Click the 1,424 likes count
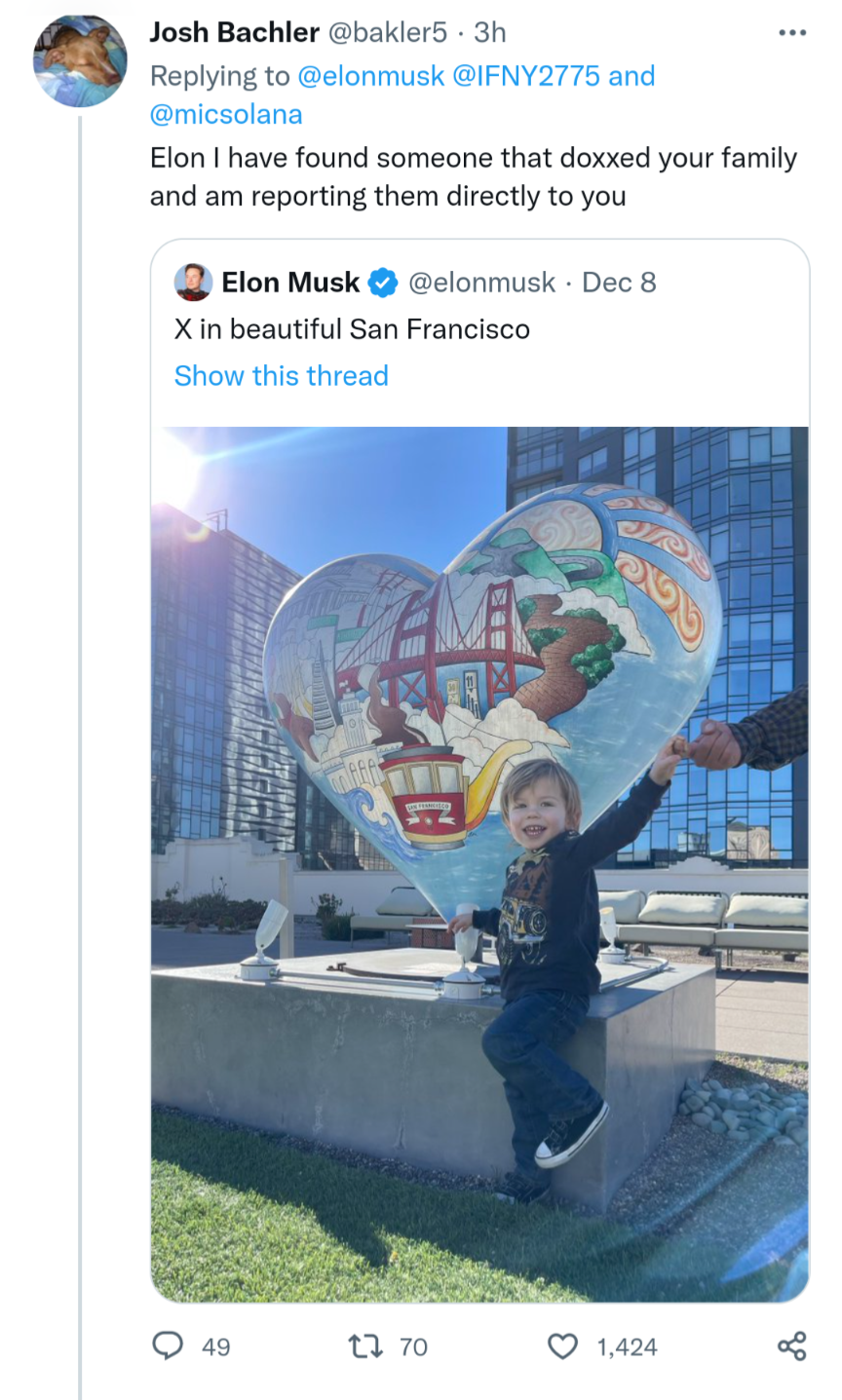 pyautogui.click(x=627, y=1346)
